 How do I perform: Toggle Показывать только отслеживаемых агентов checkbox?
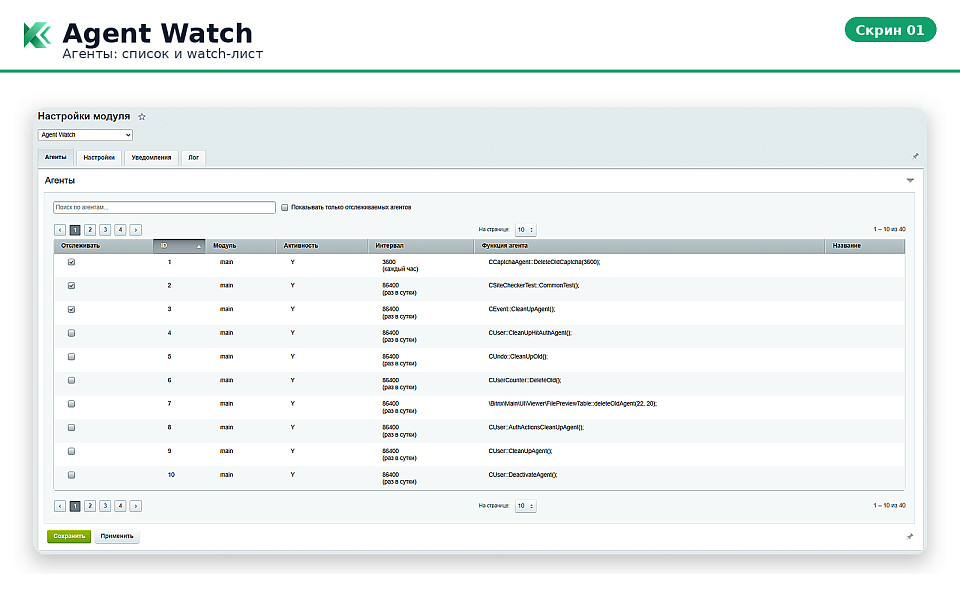tap(285, 207)
